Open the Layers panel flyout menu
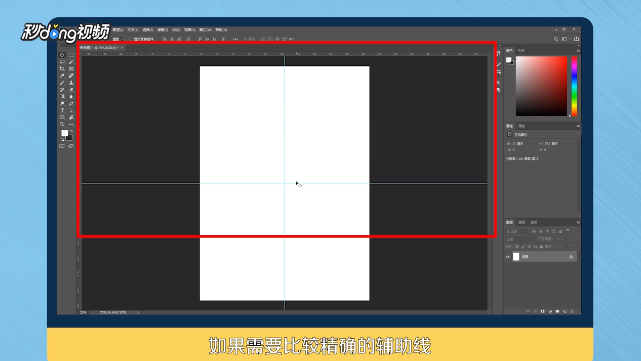Screen dimensions: 641x361 (578, 222)
